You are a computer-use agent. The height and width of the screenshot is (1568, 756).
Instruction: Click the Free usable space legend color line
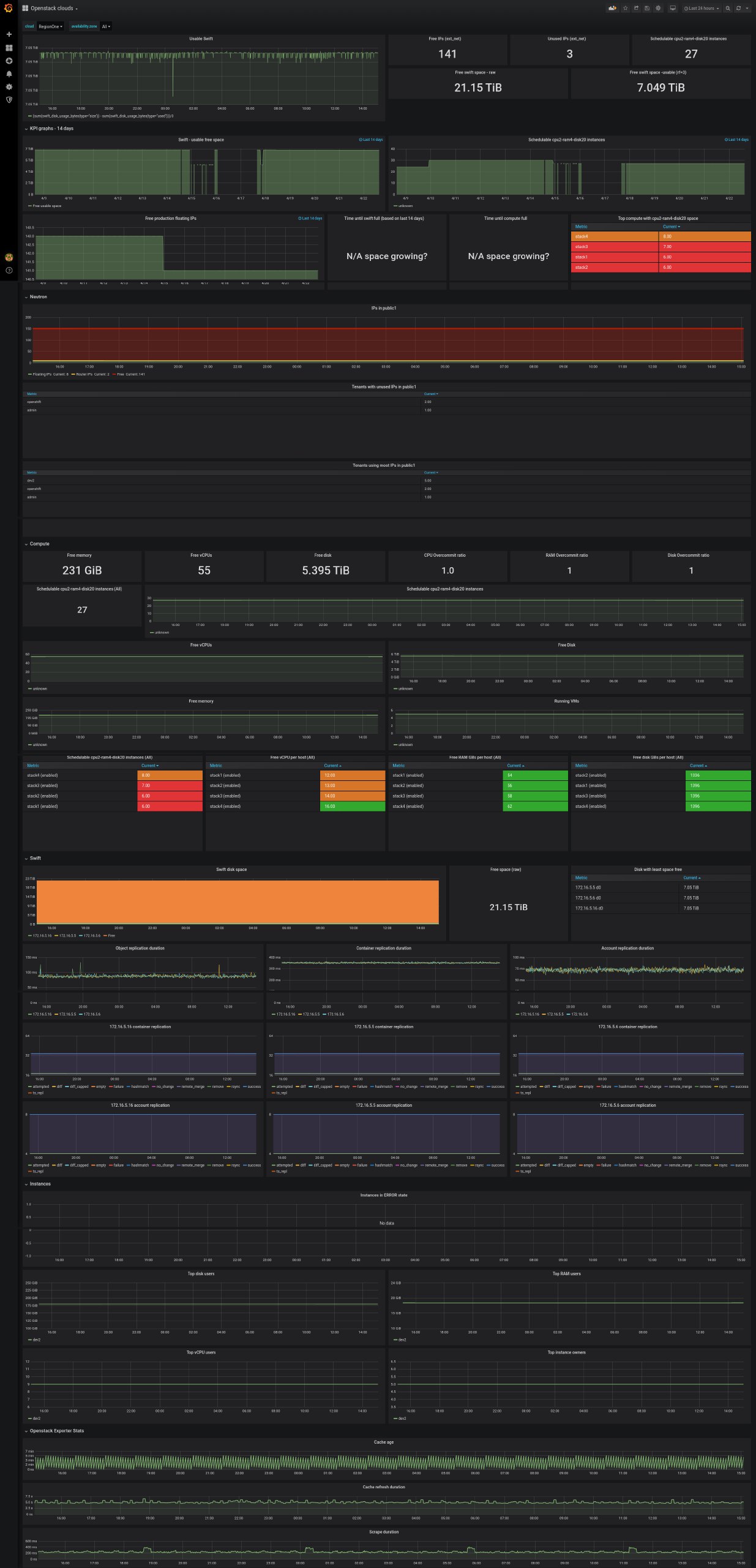pos(29,206)
